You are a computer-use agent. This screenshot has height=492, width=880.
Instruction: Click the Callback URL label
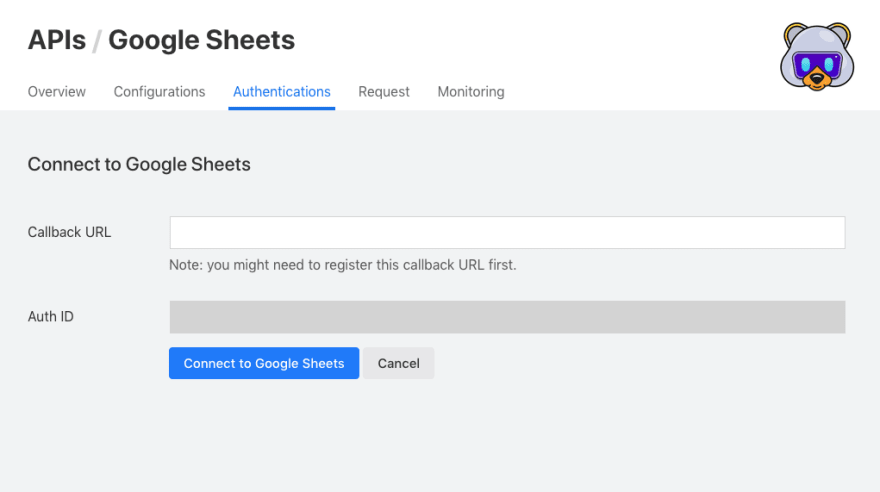(70, 232)
